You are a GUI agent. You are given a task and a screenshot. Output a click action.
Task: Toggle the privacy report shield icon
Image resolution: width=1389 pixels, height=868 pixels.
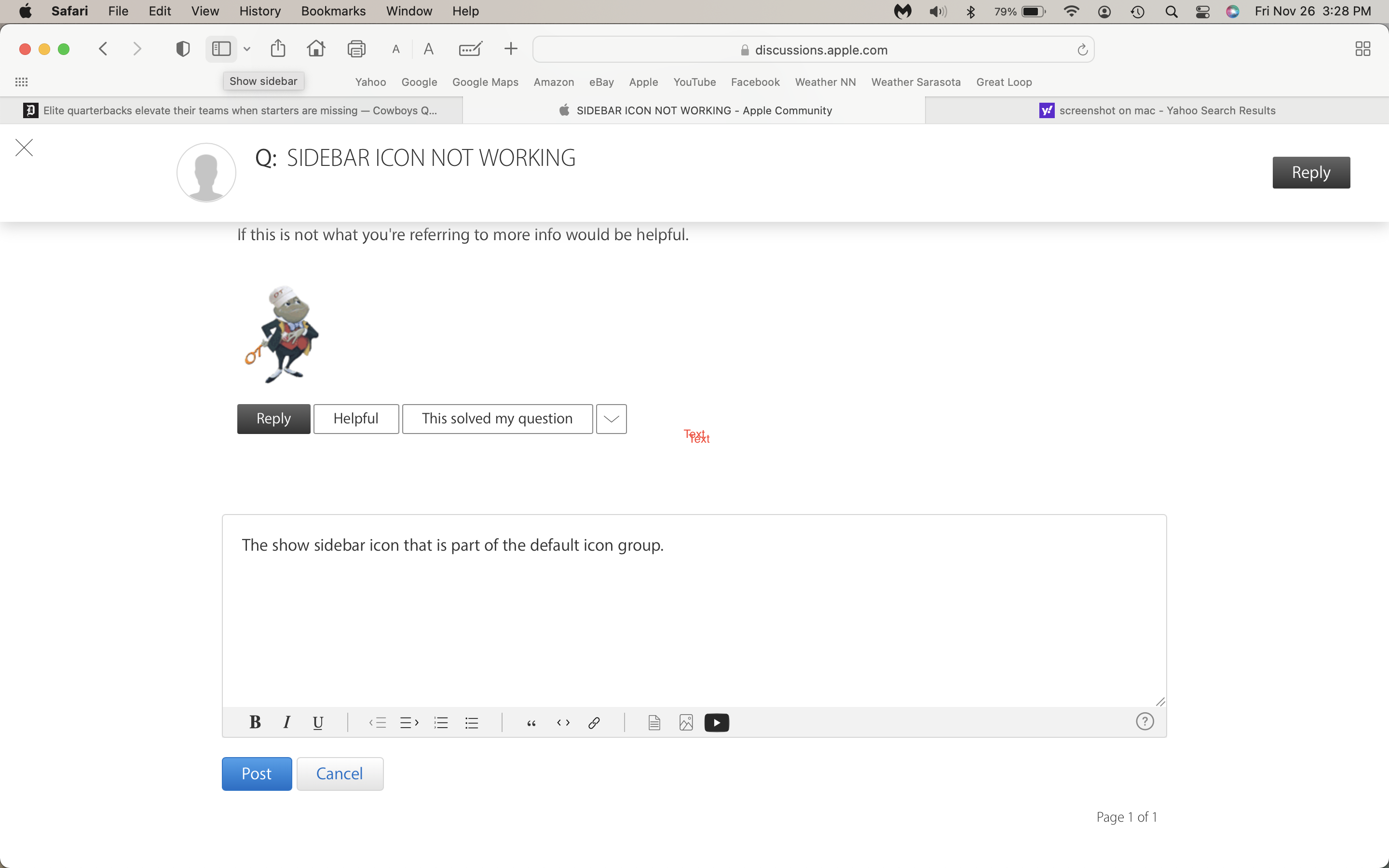click(182, 49)
